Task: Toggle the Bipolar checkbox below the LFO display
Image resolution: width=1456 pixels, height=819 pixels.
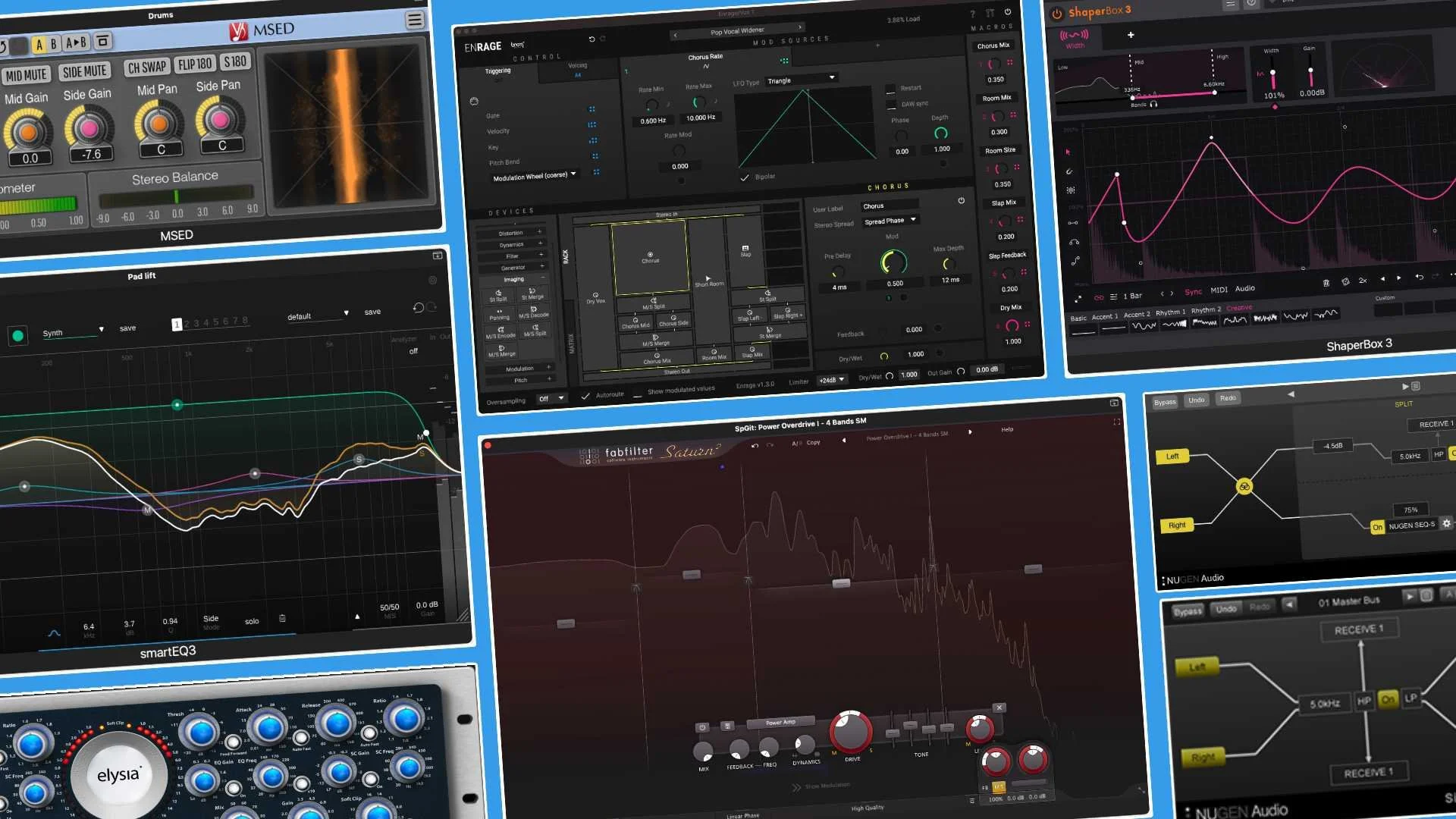Action: click(744, 177)
